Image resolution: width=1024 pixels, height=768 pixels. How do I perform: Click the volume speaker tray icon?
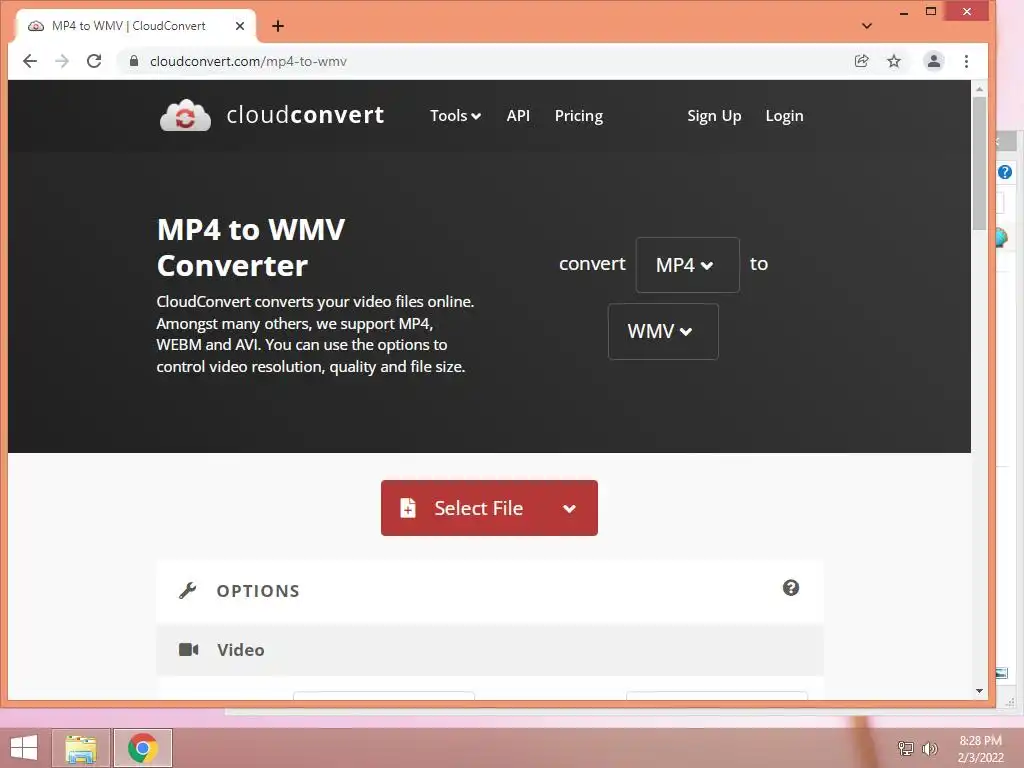(929, 748)
